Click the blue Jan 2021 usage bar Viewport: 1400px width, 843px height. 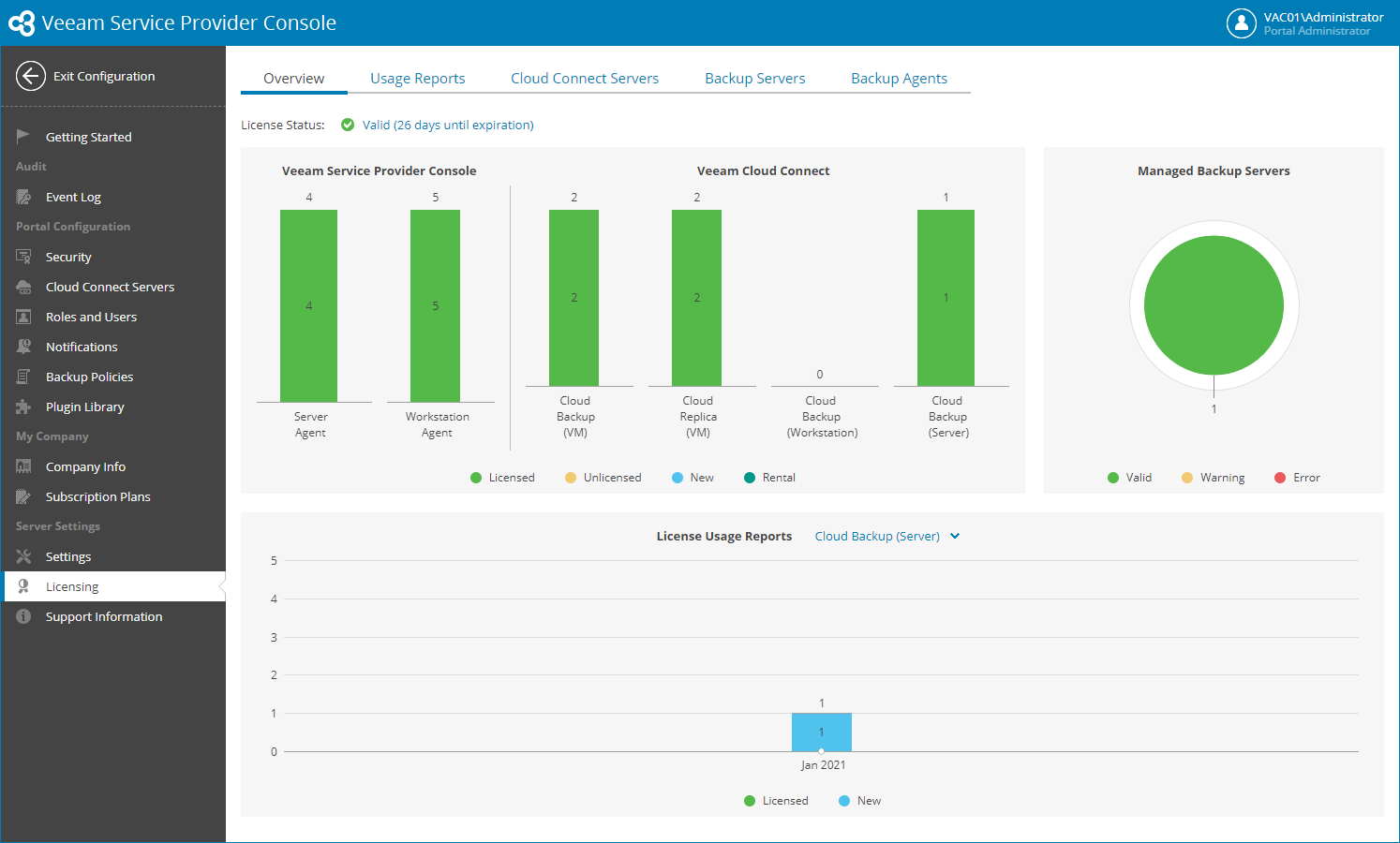(x=822, y=732)
